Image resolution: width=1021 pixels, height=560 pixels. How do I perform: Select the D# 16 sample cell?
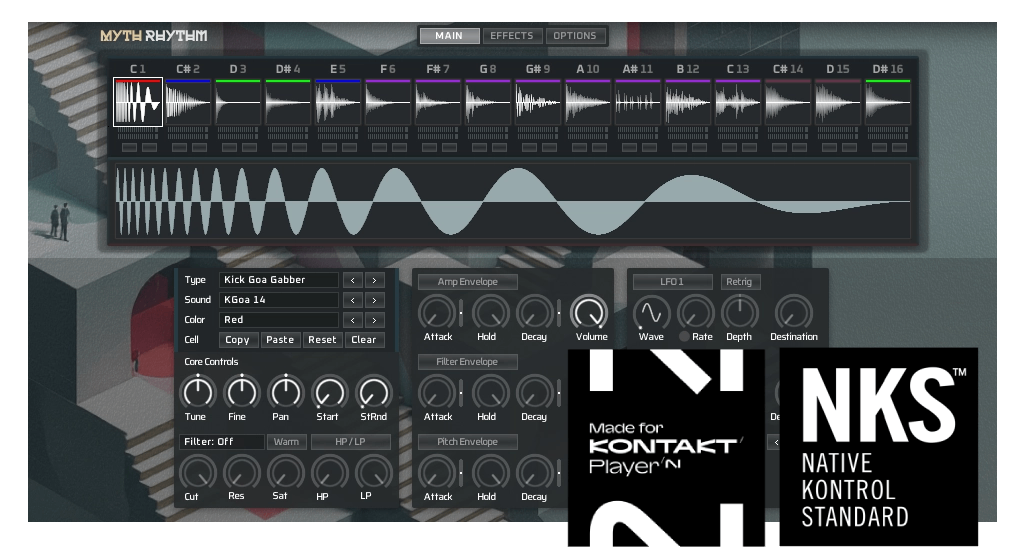[x=888, y=102]
